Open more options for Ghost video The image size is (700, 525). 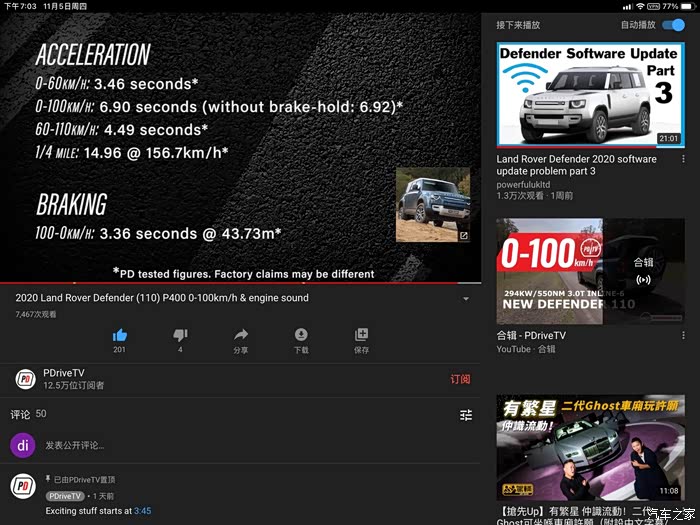683,509
